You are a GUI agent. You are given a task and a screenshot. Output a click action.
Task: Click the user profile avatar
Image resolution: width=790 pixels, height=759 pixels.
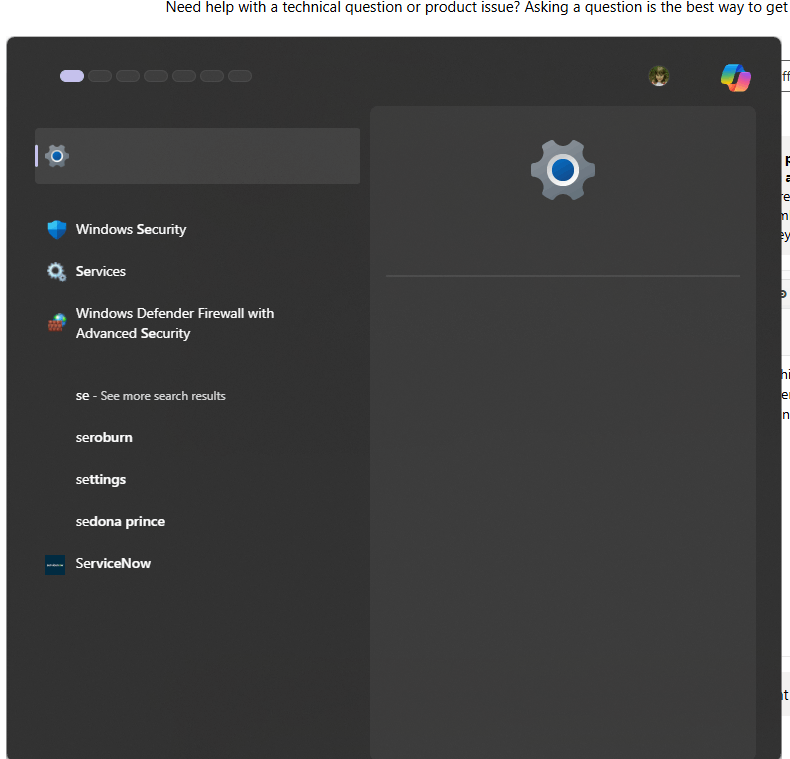pos(659,76)
